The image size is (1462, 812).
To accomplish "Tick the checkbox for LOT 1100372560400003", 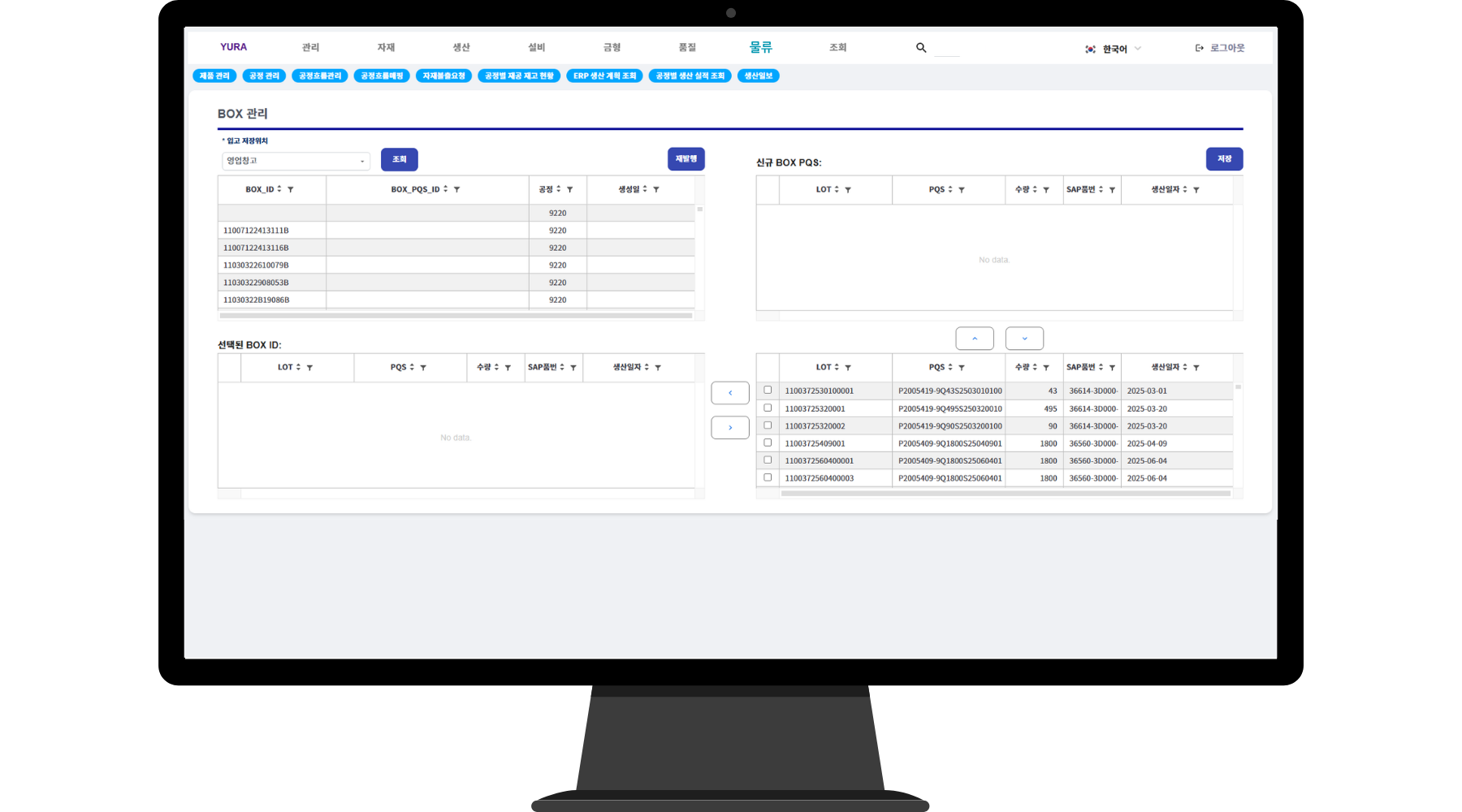I will click(x=768, y=477).
